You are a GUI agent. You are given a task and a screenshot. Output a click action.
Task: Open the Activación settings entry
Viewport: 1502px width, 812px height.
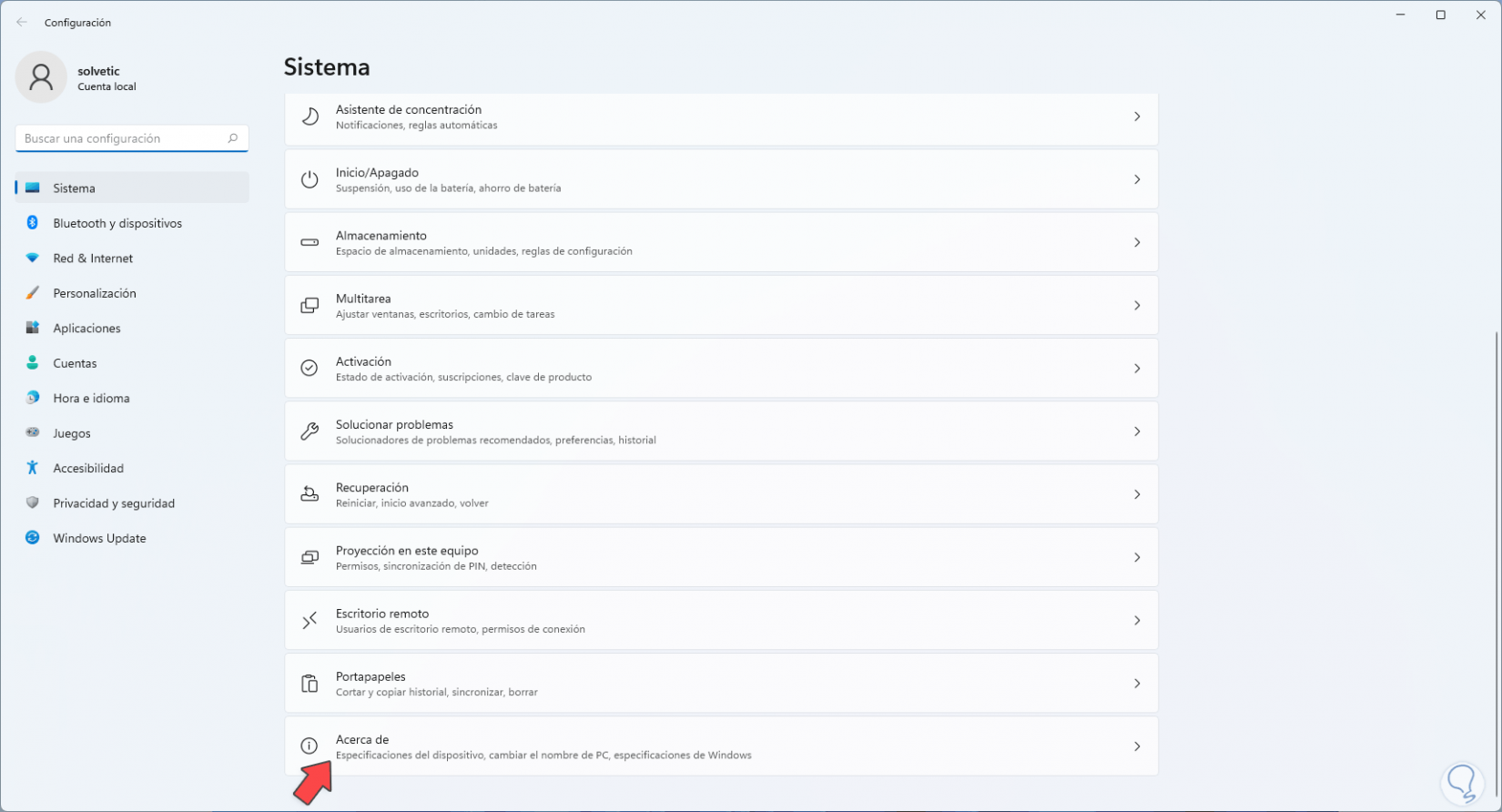(x=721, y=369)
